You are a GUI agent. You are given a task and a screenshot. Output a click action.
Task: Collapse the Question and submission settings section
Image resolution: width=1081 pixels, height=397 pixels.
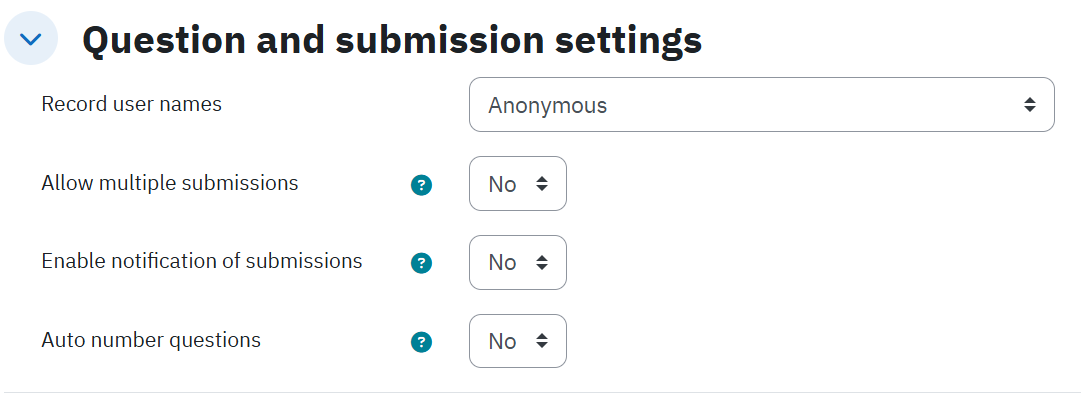31,39
